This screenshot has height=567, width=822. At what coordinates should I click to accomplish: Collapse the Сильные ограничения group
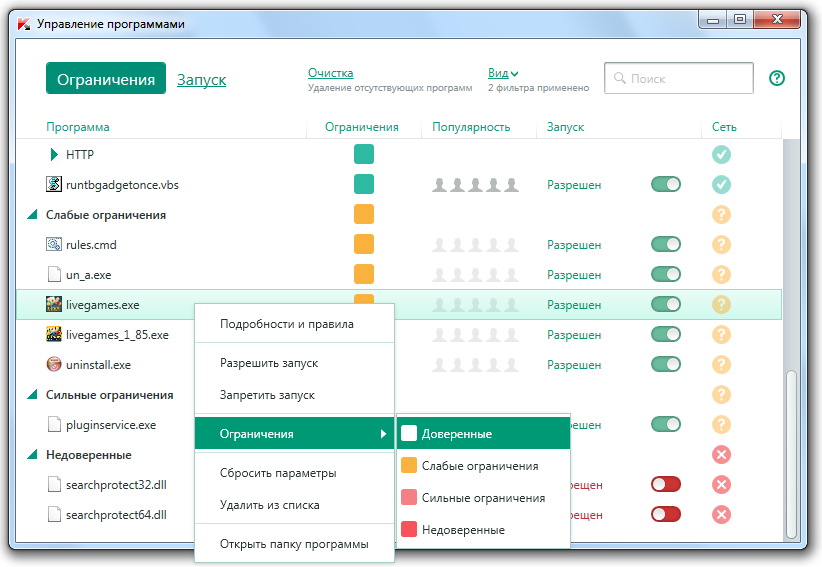click(33, 395)
